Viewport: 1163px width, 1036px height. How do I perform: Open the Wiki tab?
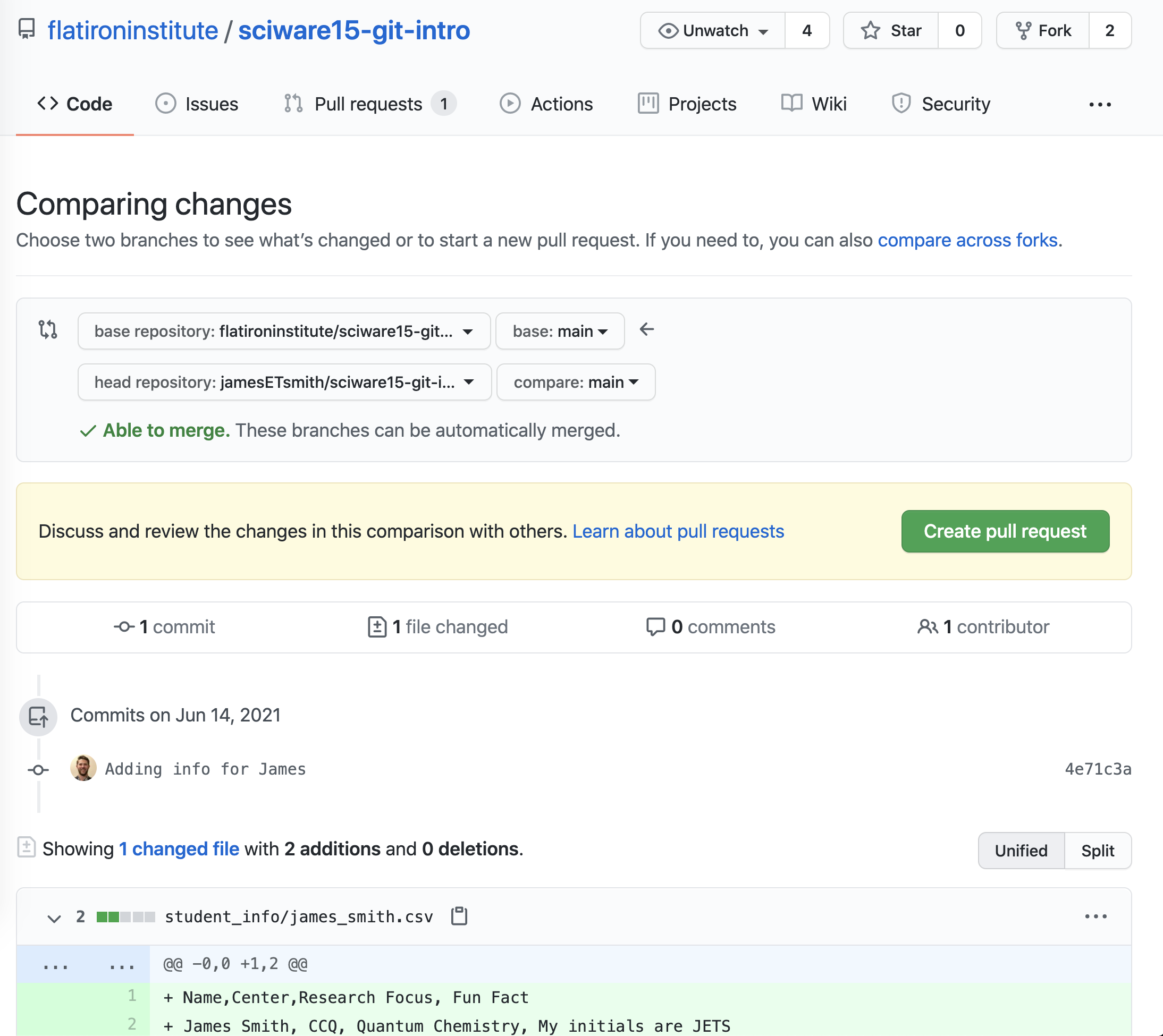click(814, 104)
